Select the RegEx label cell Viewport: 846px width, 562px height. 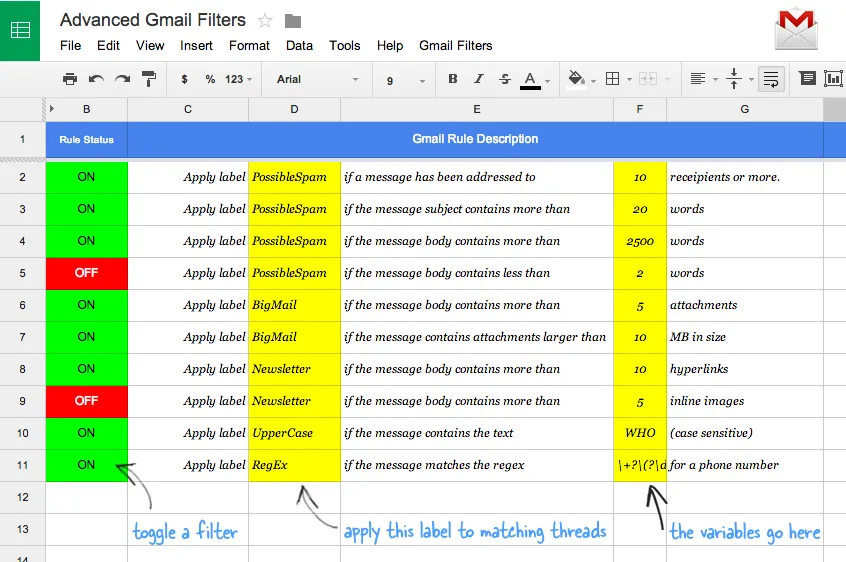tap(295, 465)
